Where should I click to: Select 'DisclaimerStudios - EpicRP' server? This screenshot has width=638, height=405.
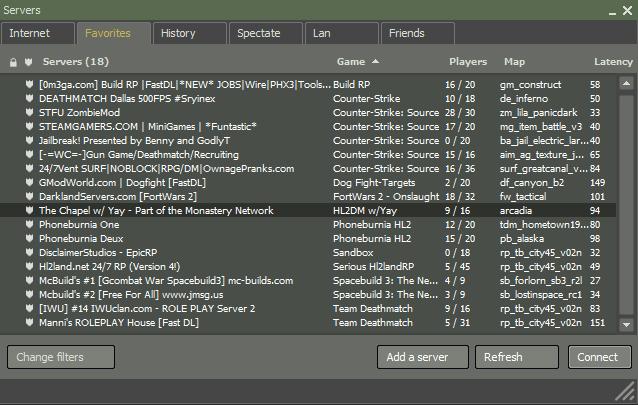point(98,252)
